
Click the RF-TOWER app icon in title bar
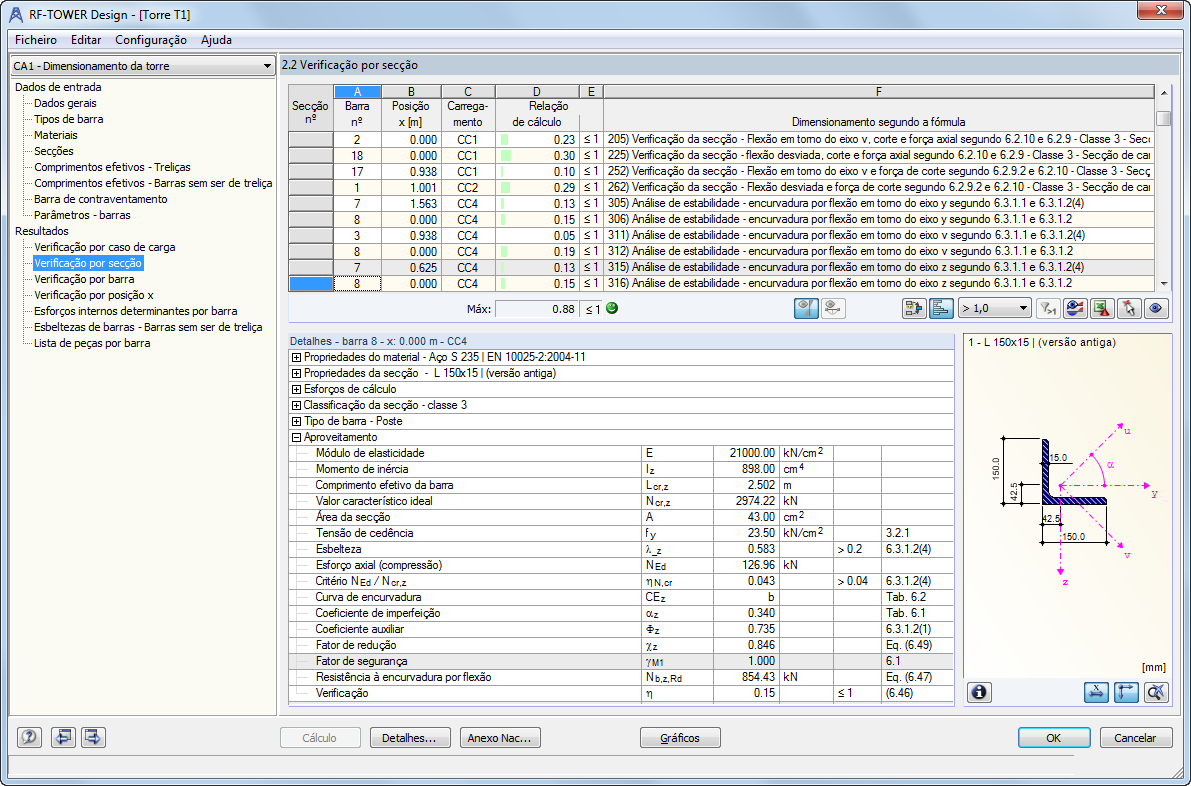(15, 14)
